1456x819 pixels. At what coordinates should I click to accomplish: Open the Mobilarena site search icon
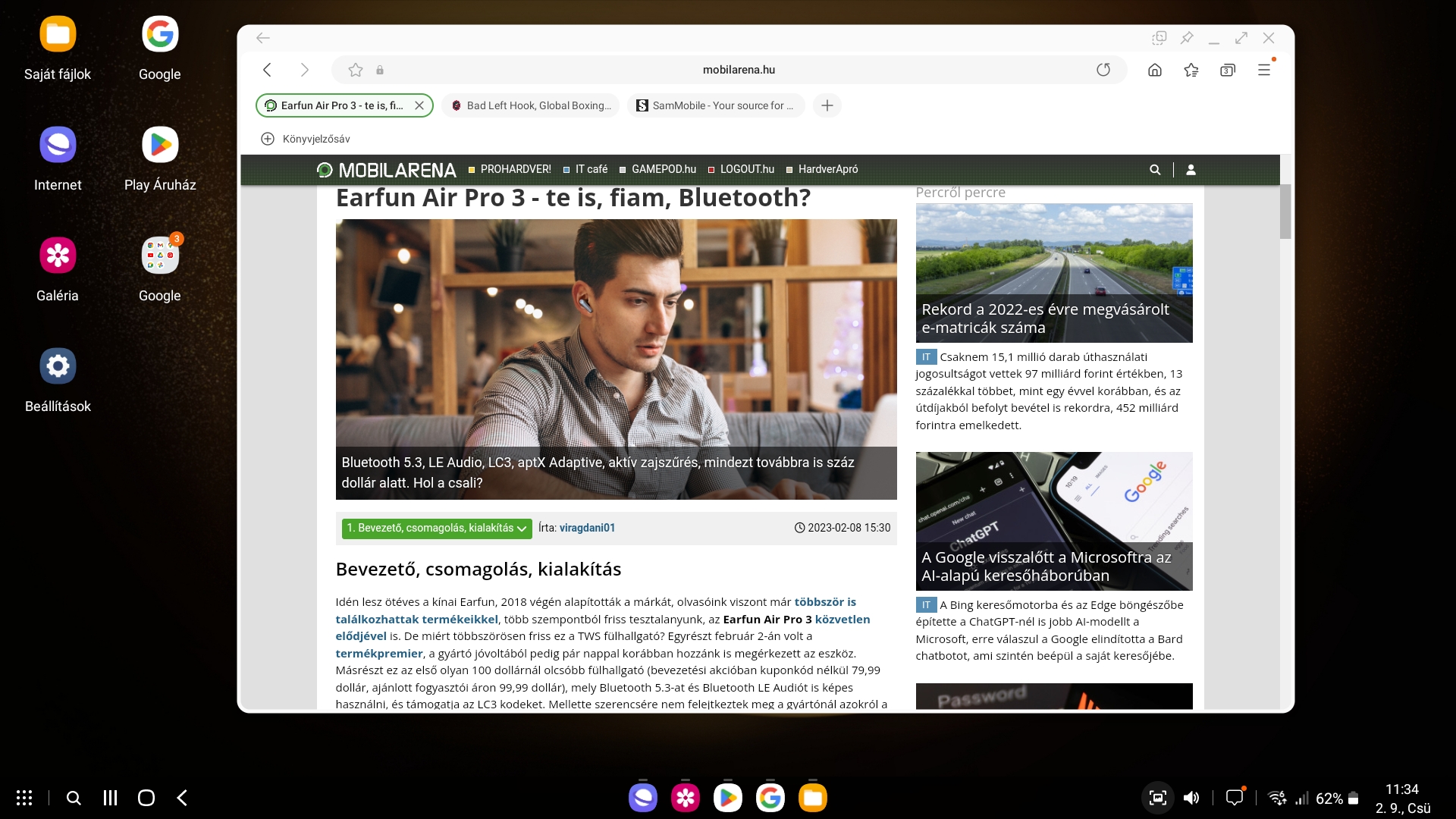(x=1155, y=170)
